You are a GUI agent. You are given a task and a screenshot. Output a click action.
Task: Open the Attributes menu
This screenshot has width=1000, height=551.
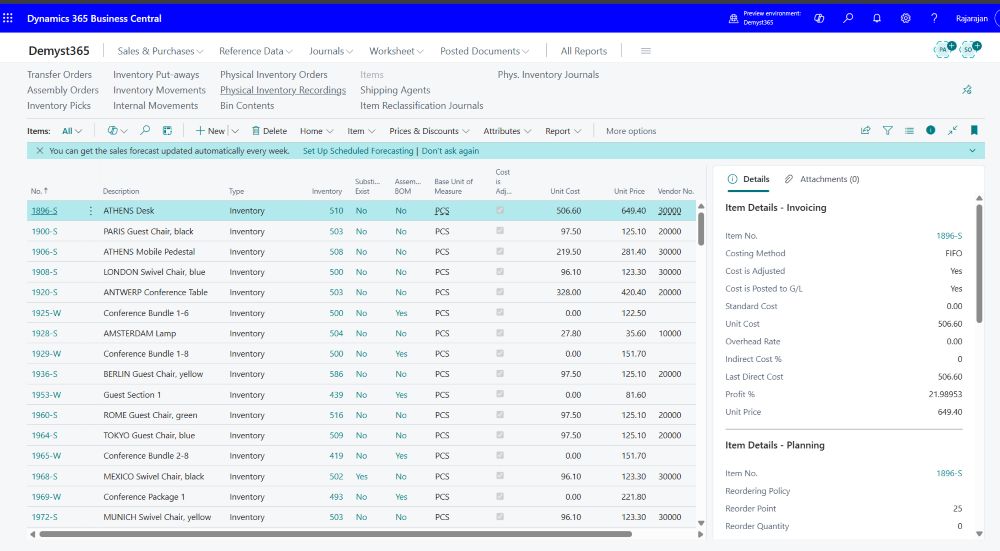point(507,131)
